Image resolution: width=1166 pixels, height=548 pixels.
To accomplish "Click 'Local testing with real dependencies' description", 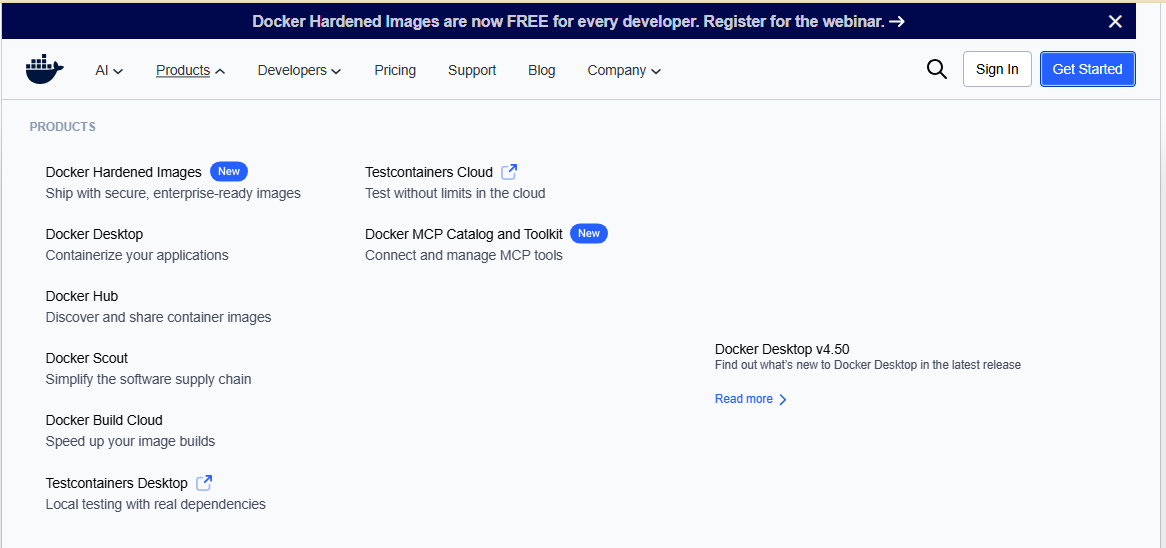I will [155, 504].
